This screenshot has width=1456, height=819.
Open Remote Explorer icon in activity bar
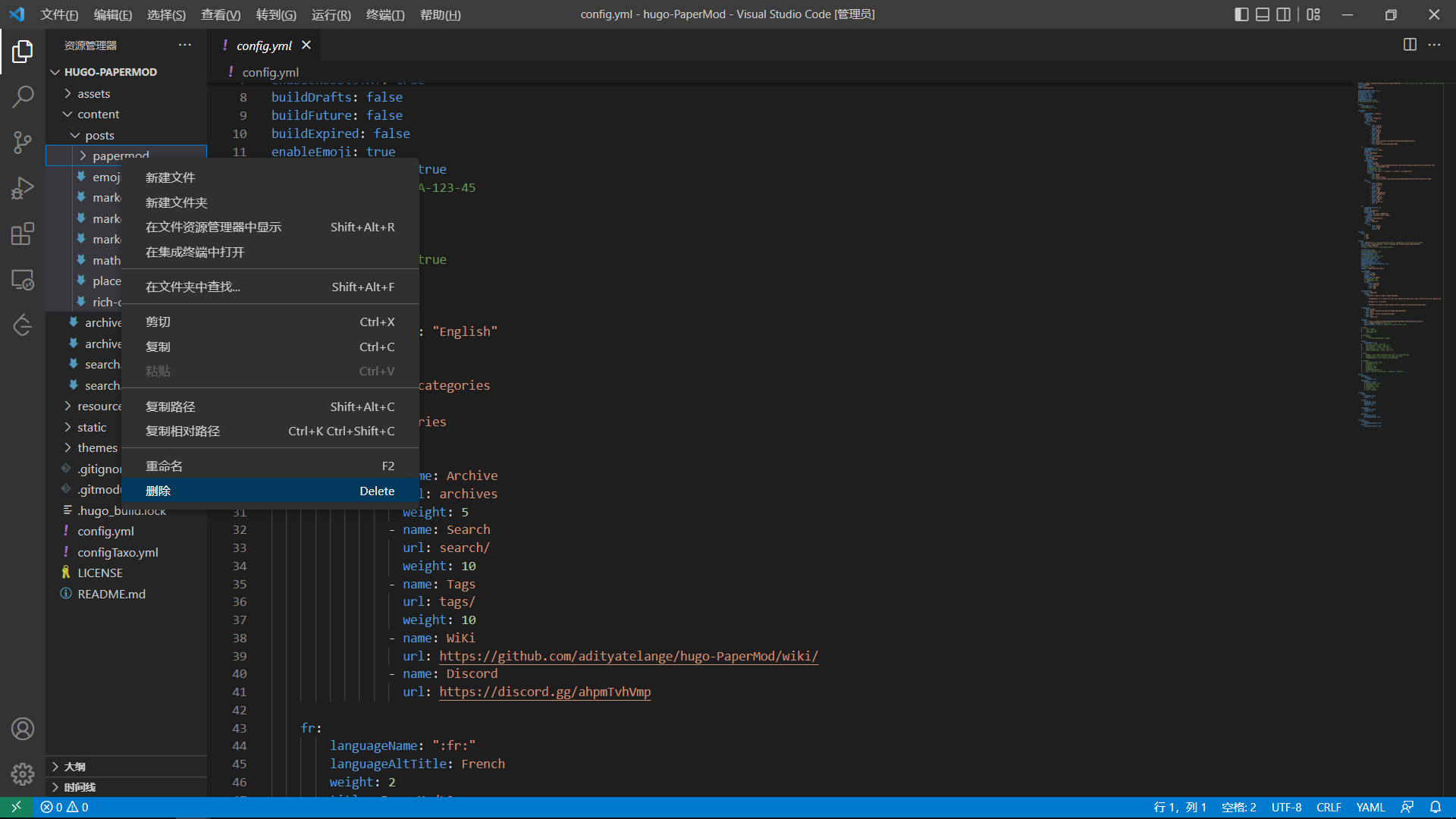point(23,280)
